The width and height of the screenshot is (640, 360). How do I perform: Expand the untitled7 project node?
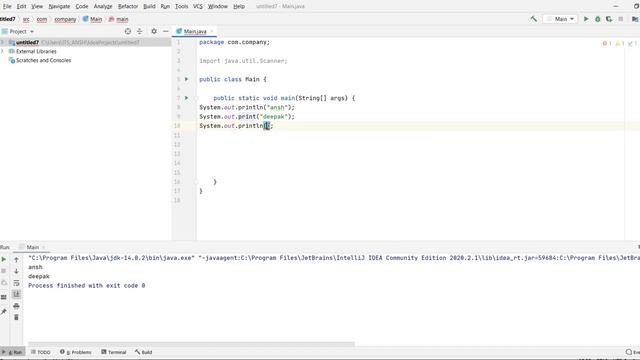click(2, 42)
